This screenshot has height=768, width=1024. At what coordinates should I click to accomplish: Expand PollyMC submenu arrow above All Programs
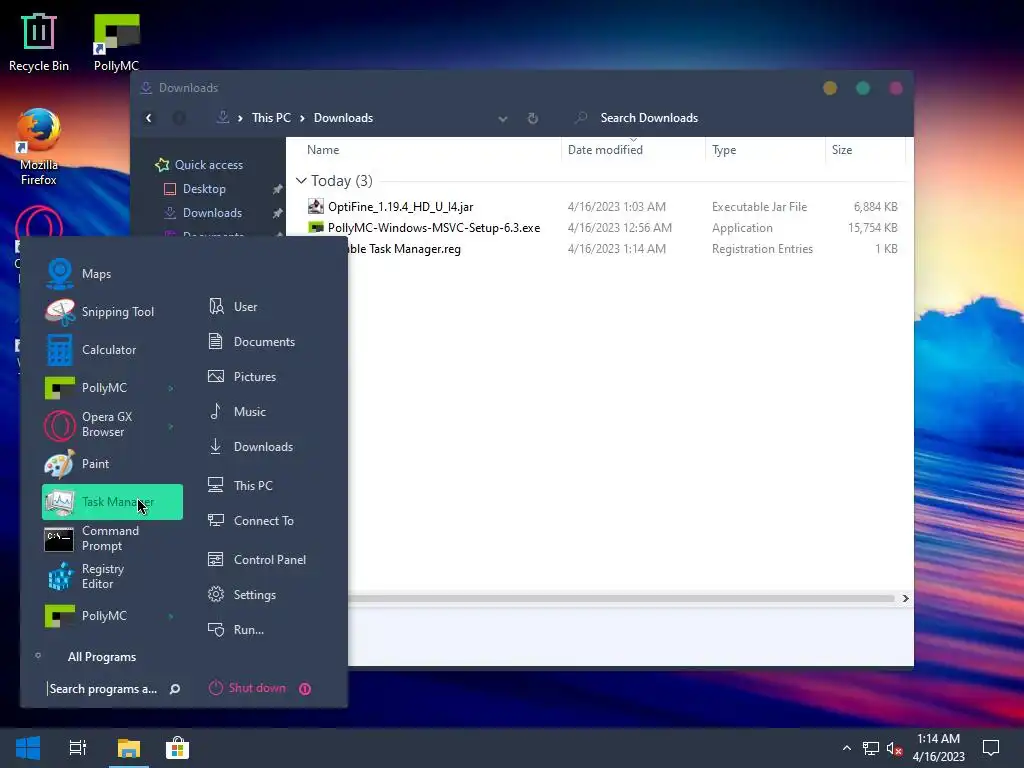pyautogui.click(x=171, y=616)
